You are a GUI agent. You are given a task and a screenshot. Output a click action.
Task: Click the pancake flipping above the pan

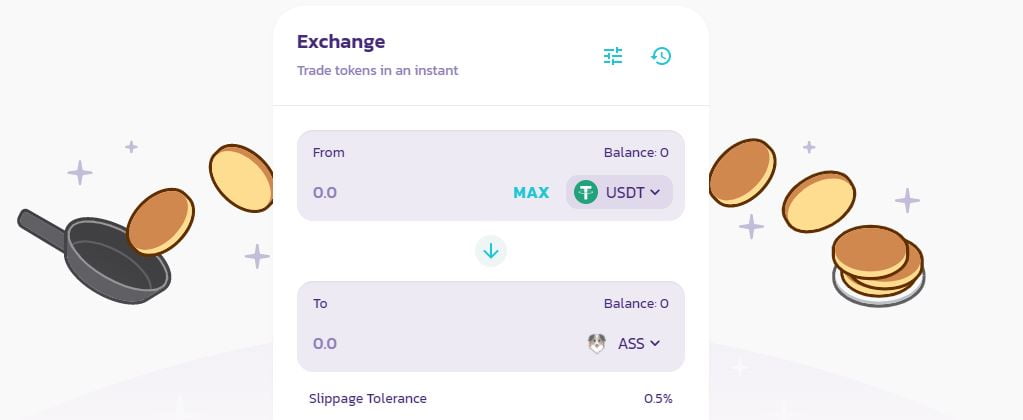tap(160, 219)
